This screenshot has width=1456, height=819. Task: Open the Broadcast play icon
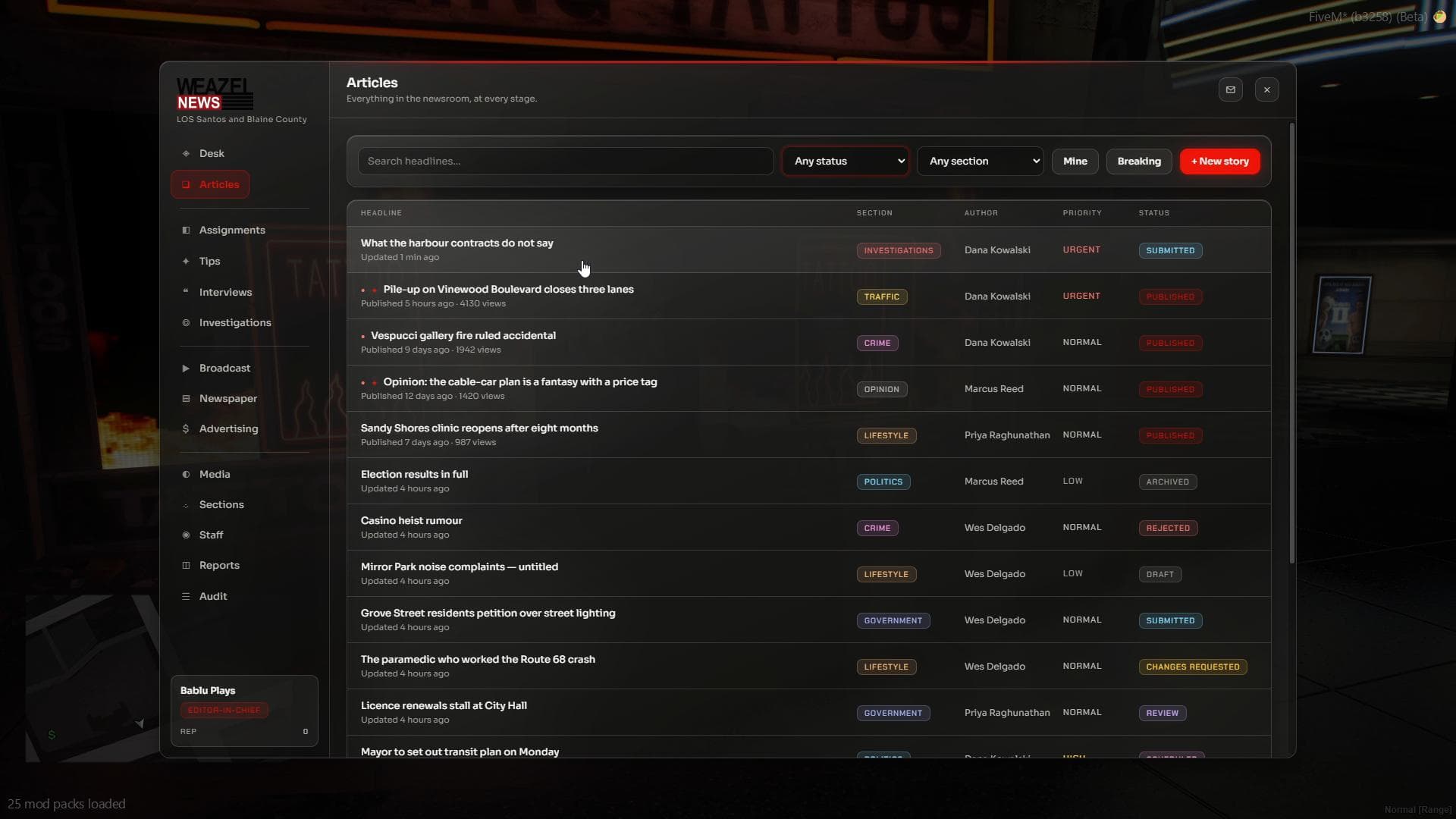186,368
